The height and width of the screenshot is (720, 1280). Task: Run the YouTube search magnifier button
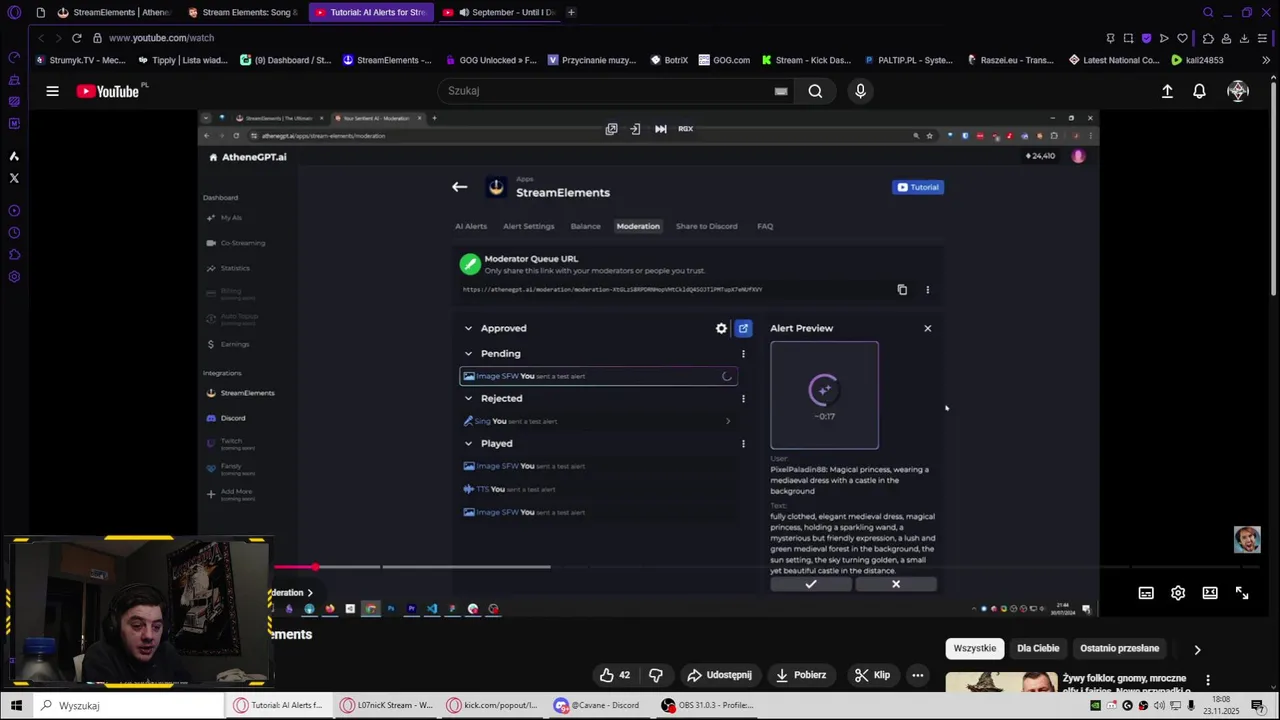(x=815, y=91)
